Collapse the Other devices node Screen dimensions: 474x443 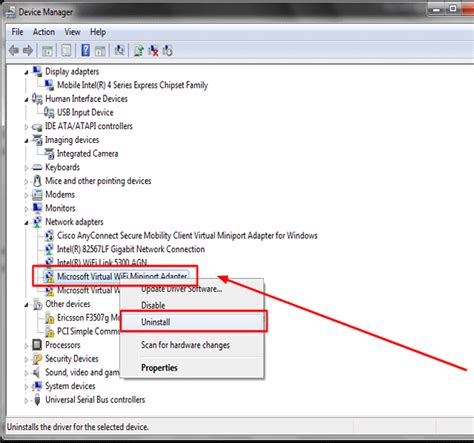pyautogui.click(x=26, y=304)
